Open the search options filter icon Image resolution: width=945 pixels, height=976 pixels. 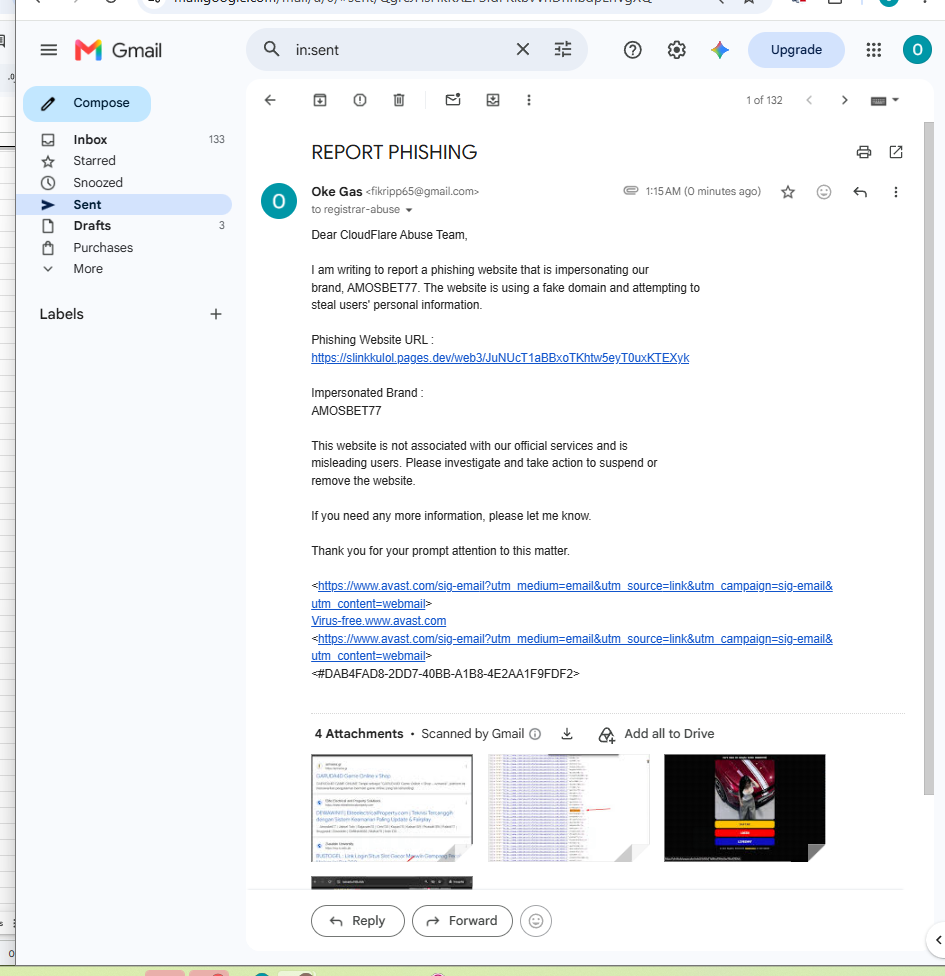tap(563, 49)
